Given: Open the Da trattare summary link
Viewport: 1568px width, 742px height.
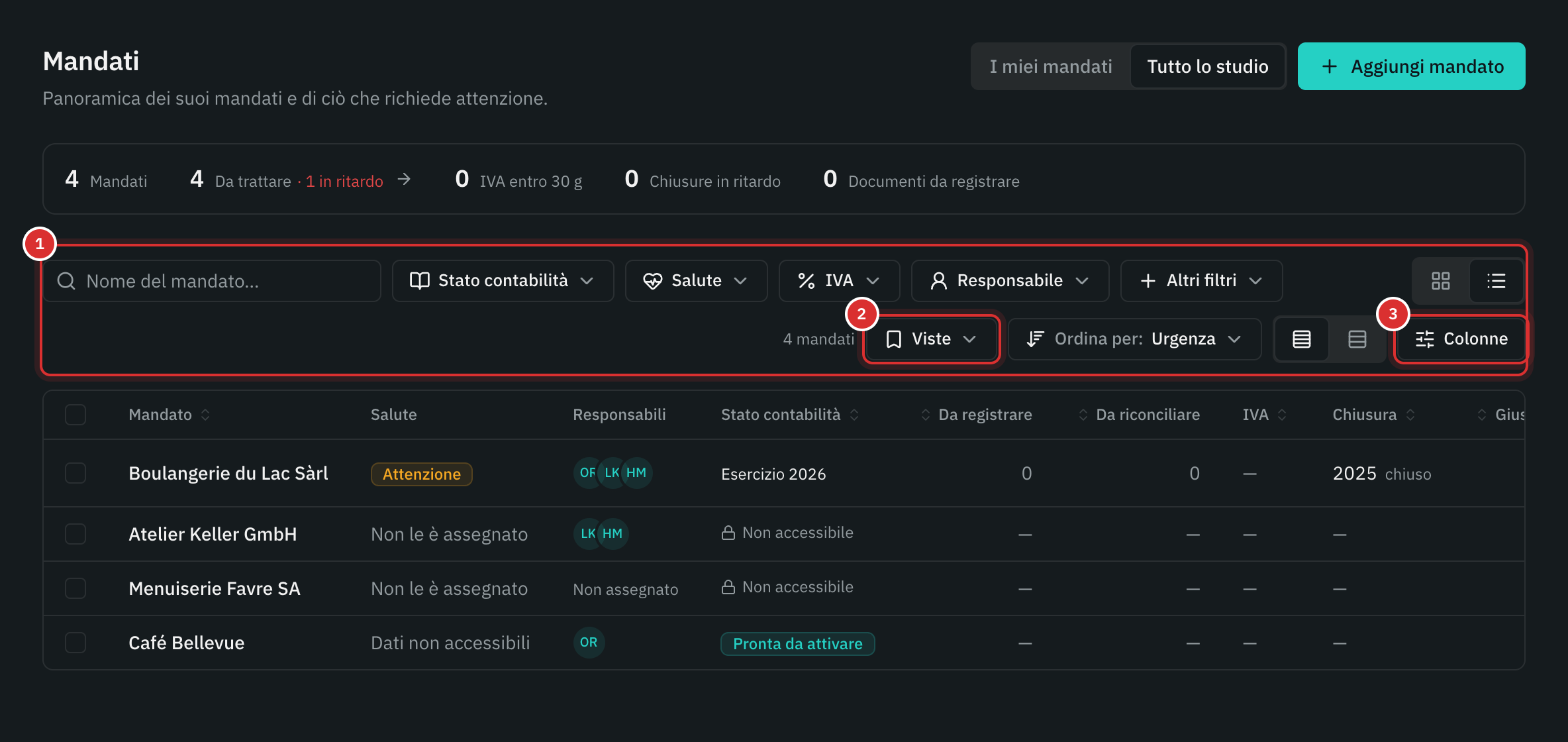Looking at the screenshot, I should 300,180.
